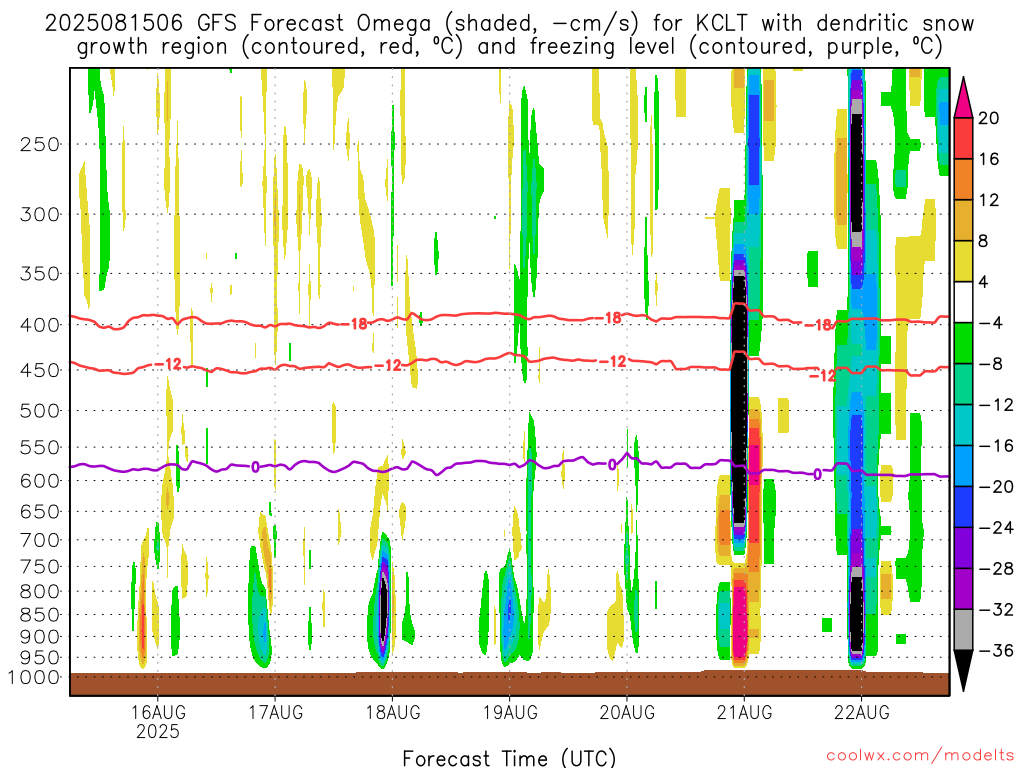Click the 600 pressure level label

click(x=40, y=481)
